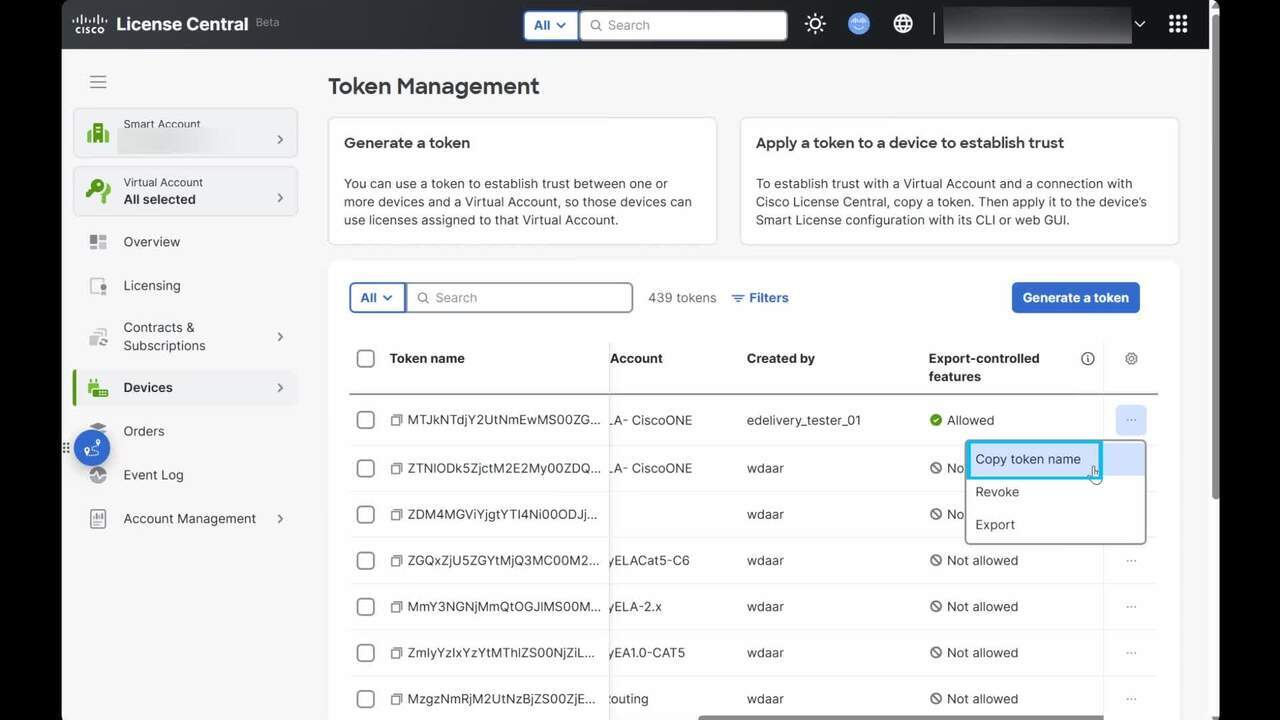1280x720 pixels.
Task: Open the Filters link
Action: [760, 298]
